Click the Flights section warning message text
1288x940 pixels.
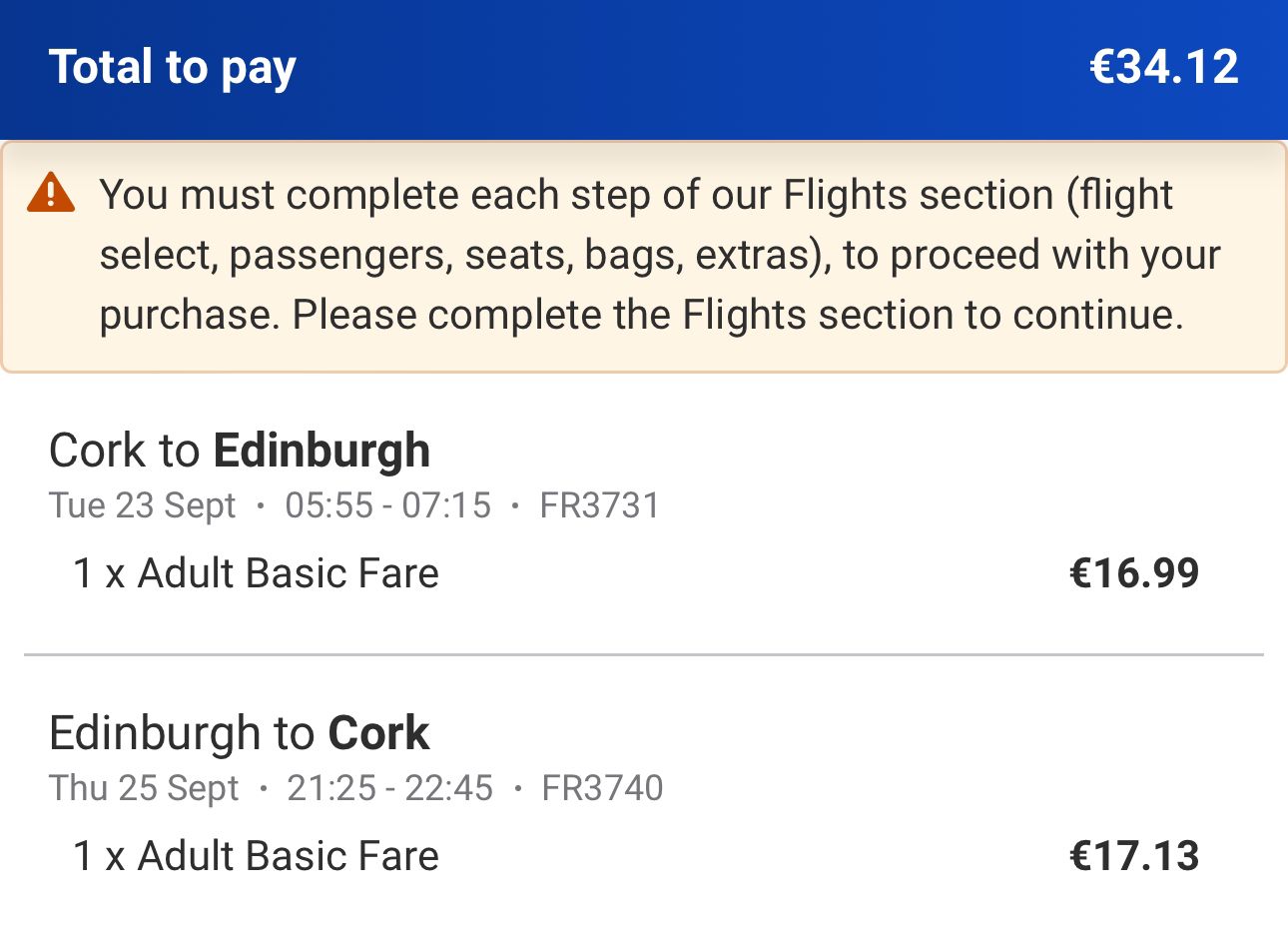(x=659, y=255)
